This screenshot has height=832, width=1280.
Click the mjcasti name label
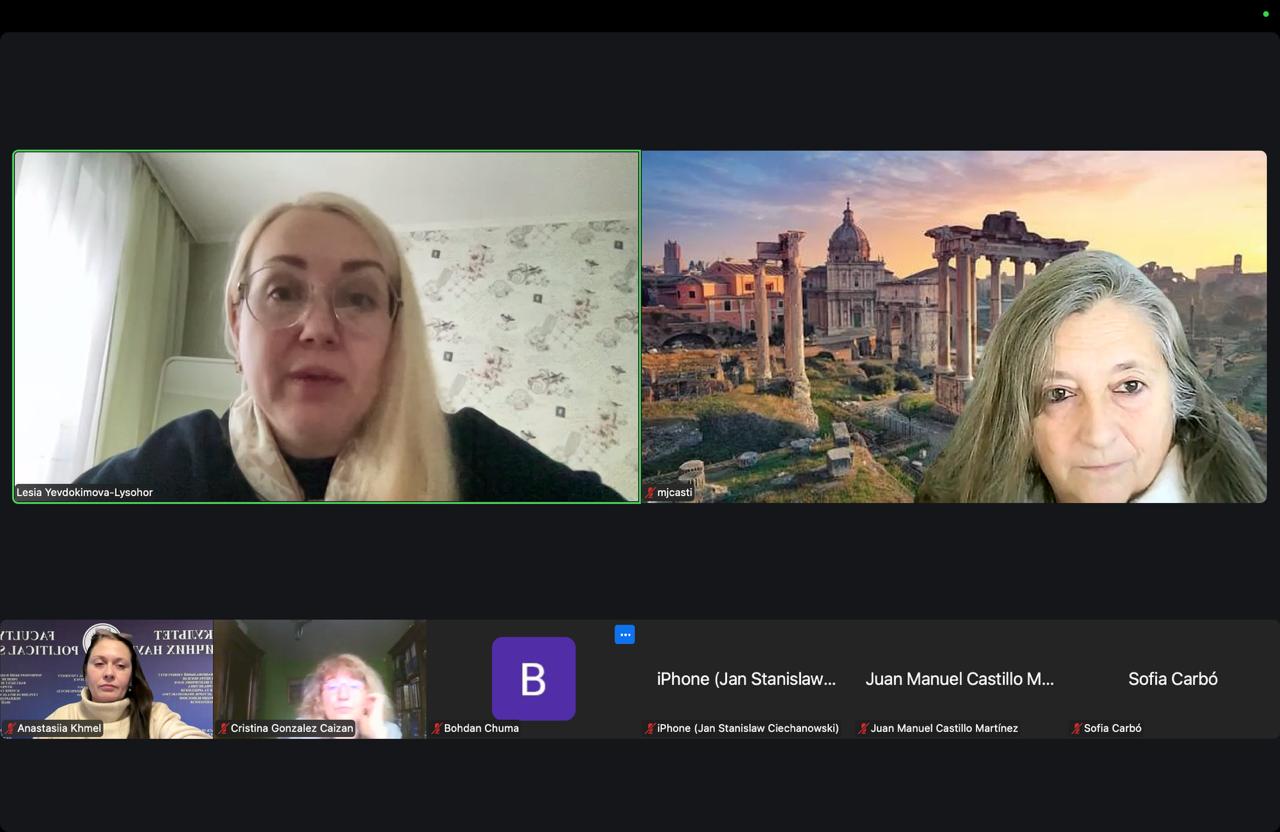click(x=675, y=493)
